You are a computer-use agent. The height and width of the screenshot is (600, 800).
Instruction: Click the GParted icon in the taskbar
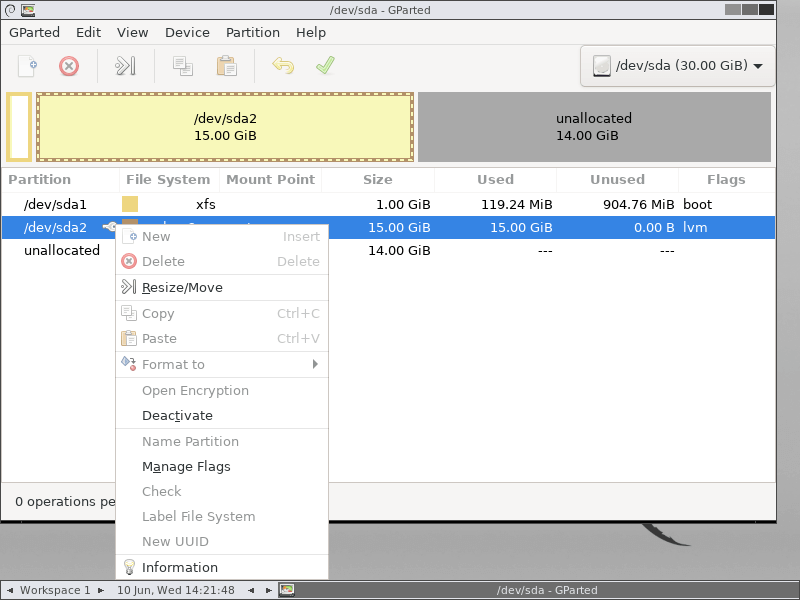pos(287,590)
